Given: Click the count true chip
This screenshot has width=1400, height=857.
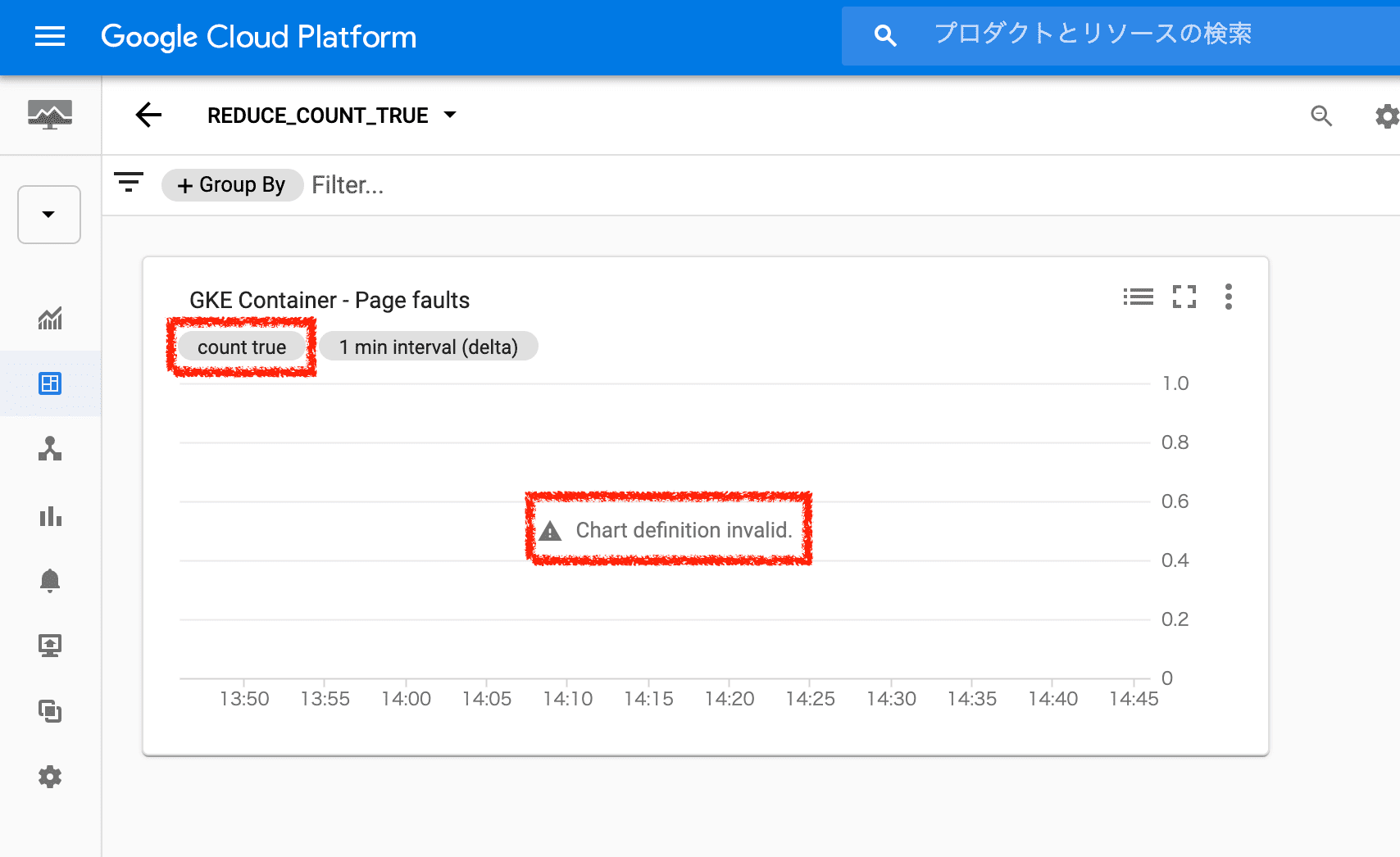Looking at the screenshot, I should click(242, 347).
